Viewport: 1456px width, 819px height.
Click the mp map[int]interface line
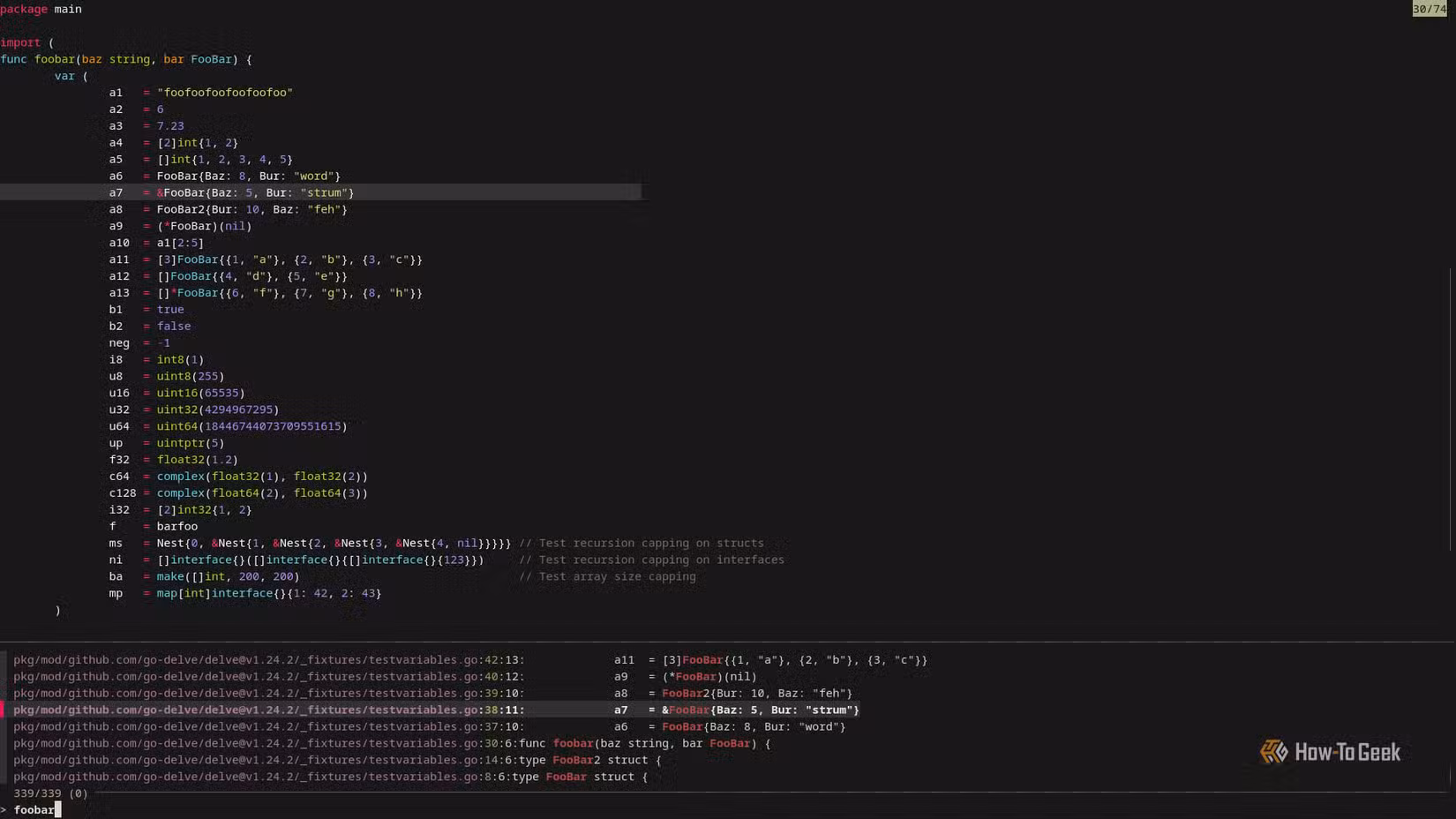[245, 594]
